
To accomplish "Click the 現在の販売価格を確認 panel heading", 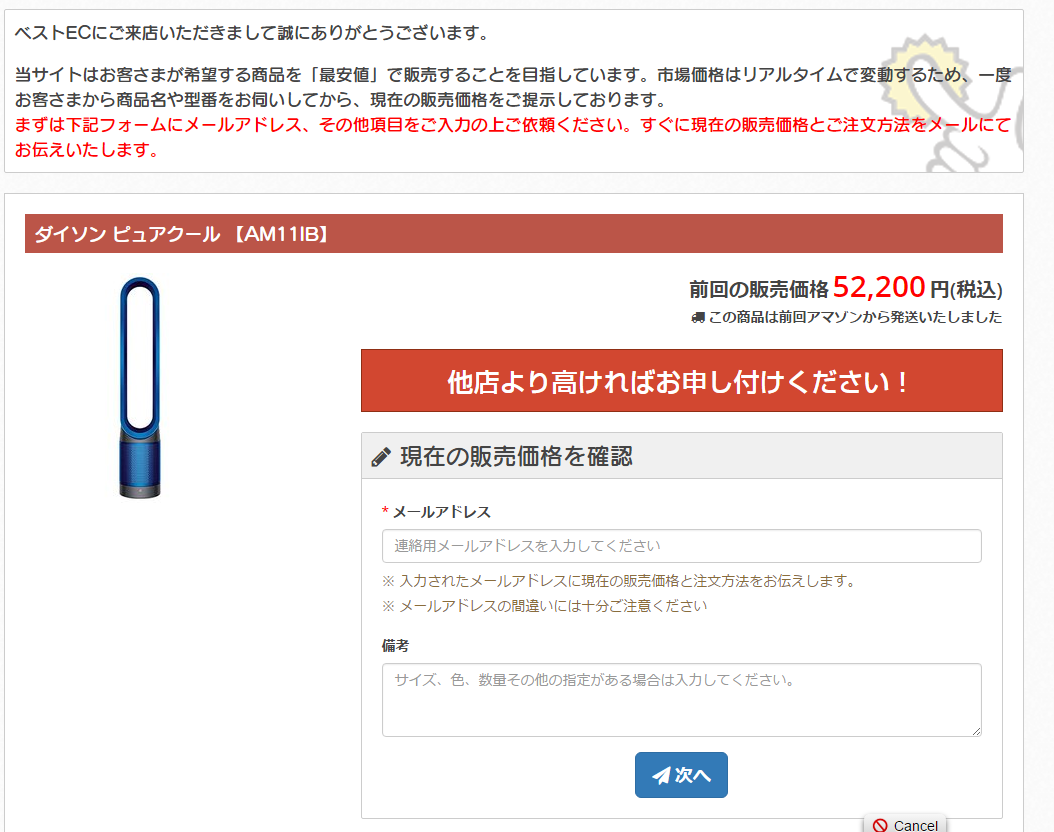I will (682, 456).
